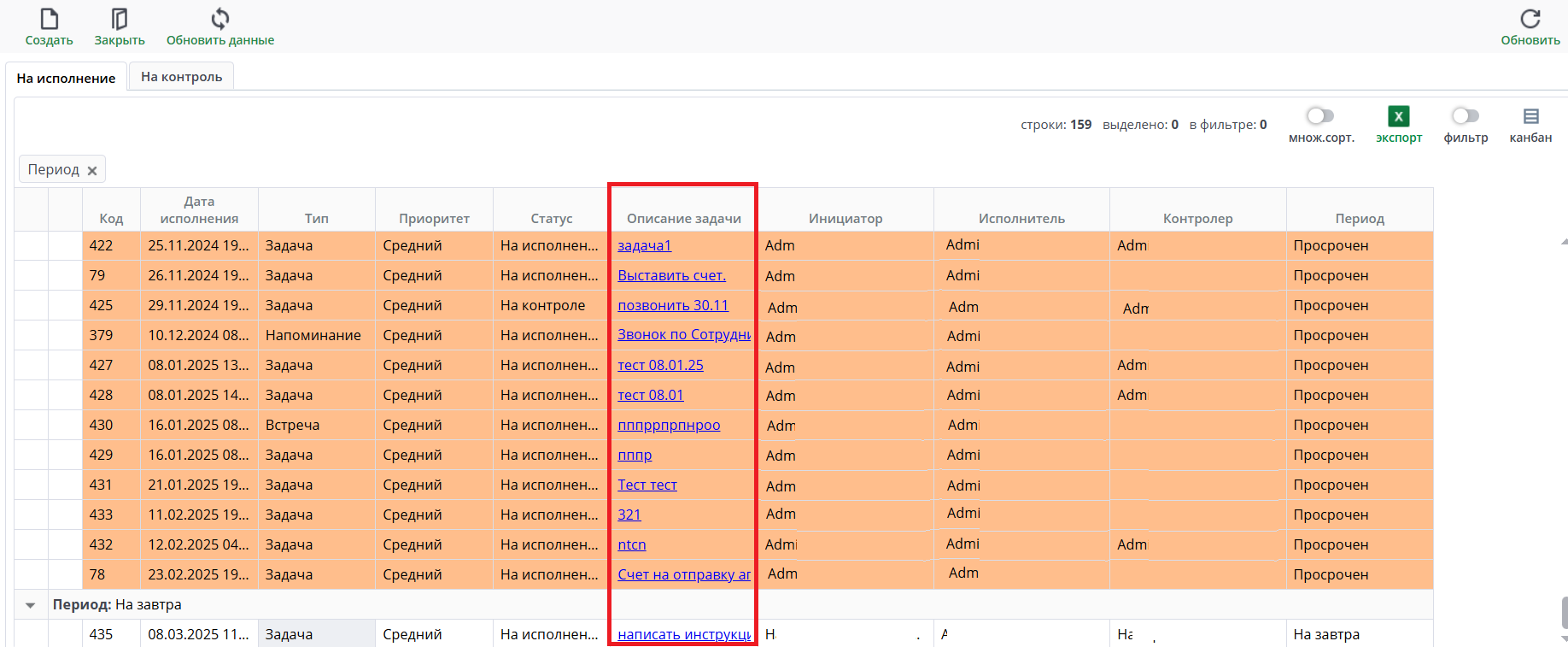
Task: Click the vertical scrollbar thumb of the table
Action: coord(1564,612)
